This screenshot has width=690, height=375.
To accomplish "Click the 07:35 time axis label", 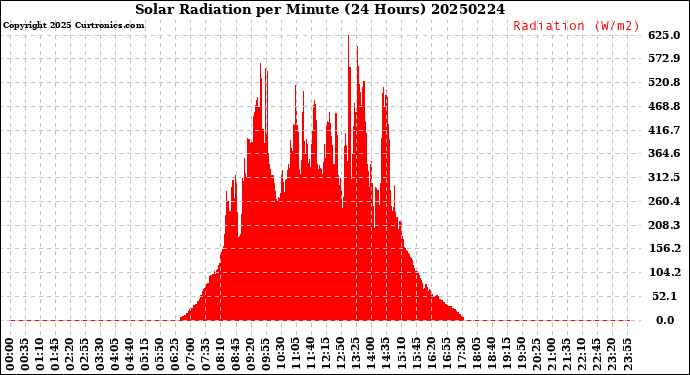I will 205,355.
